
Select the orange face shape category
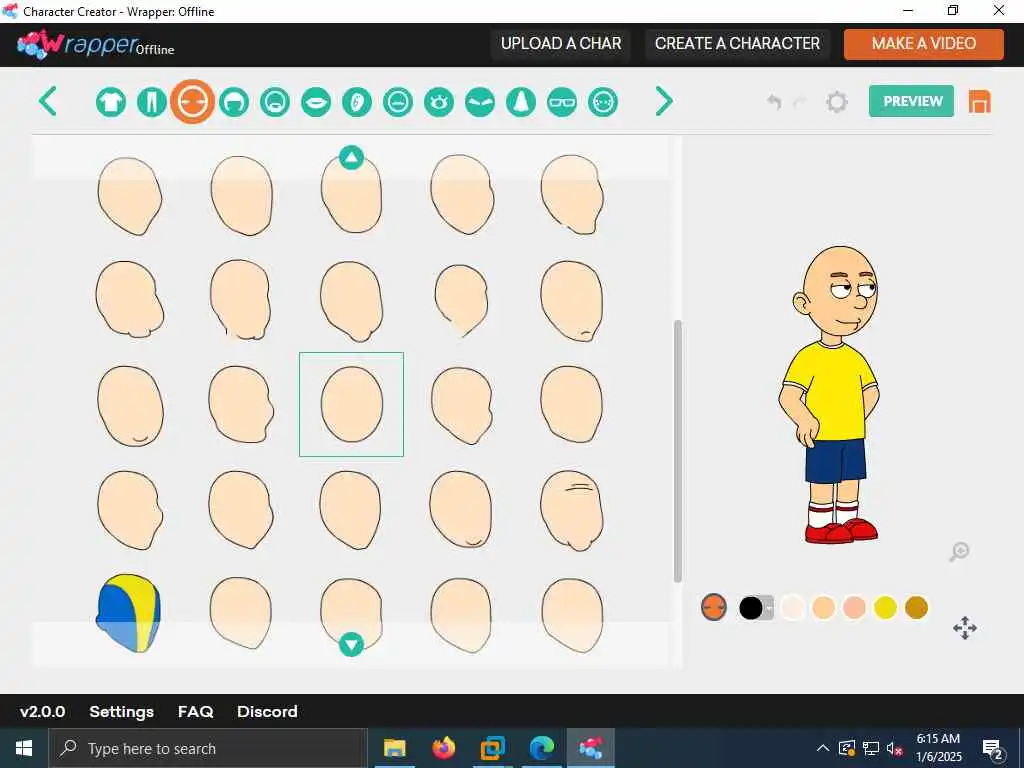193,102
